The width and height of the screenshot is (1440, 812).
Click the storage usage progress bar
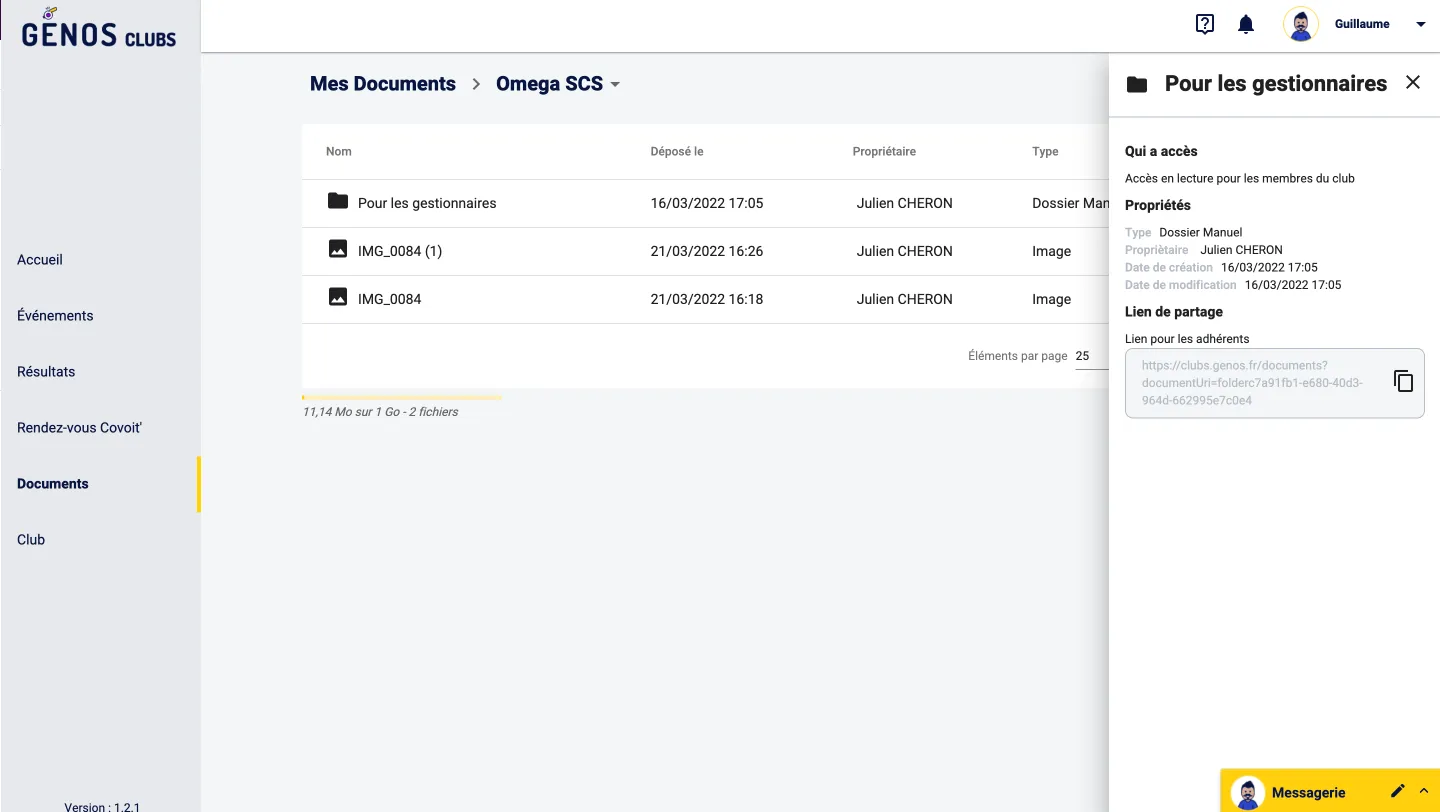(401, 398)
